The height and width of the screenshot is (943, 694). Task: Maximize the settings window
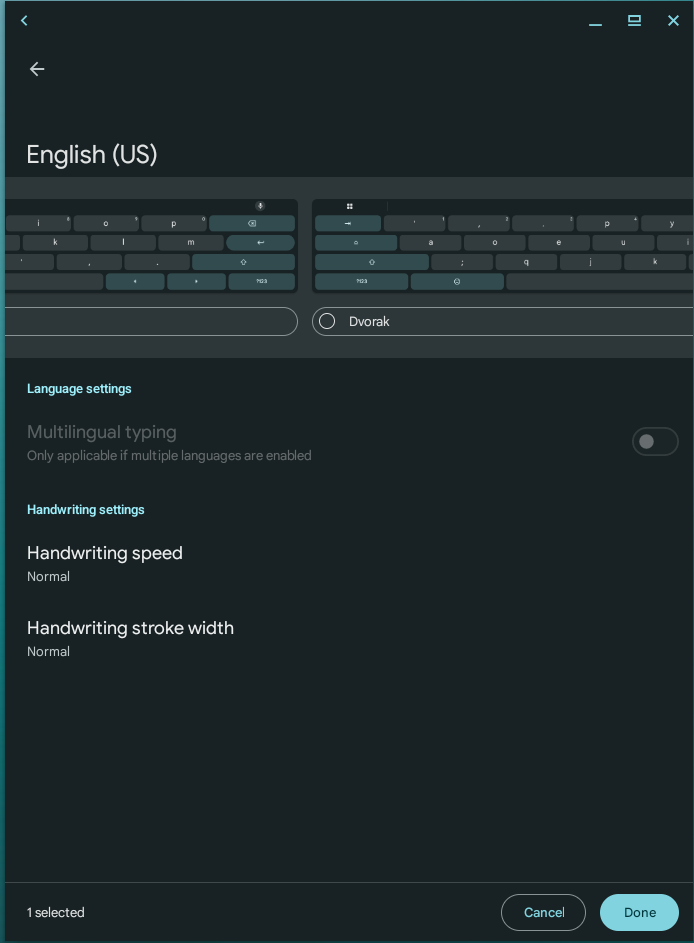coord(634,21)
